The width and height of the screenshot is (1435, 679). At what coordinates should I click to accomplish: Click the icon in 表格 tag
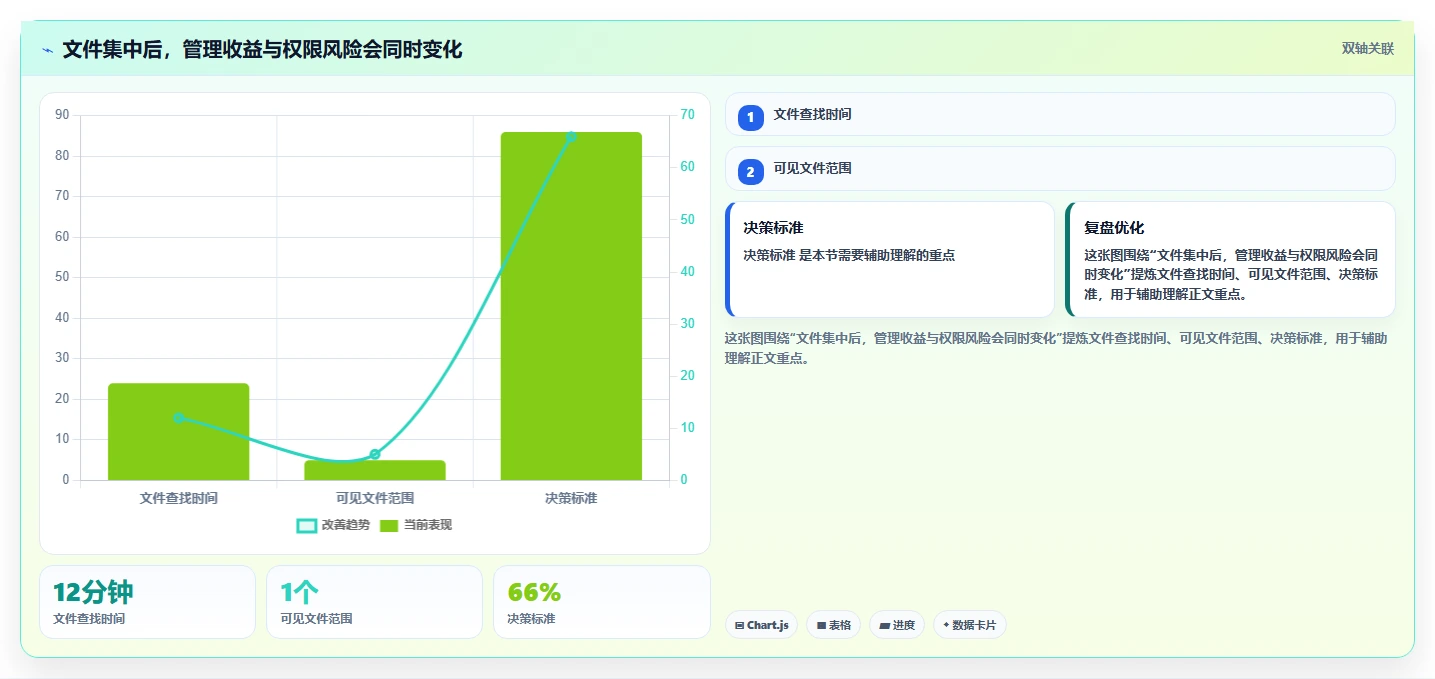point(821,625)
